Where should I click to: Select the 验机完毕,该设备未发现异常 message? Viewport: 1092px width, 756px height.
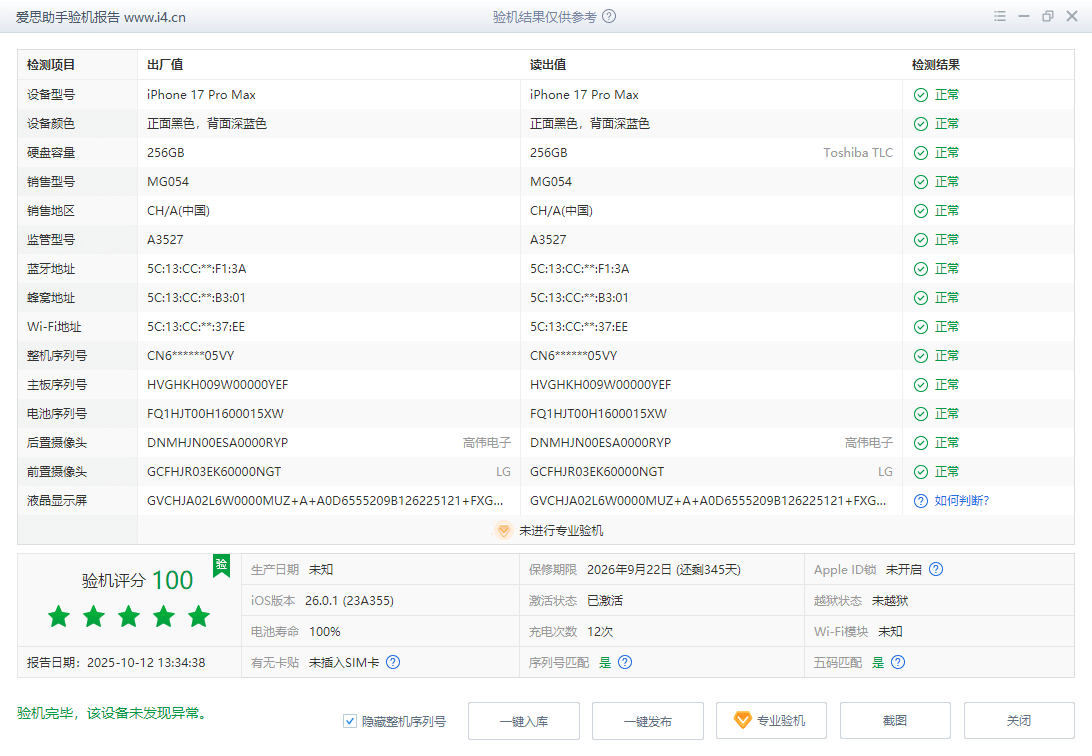pos(111,713)
